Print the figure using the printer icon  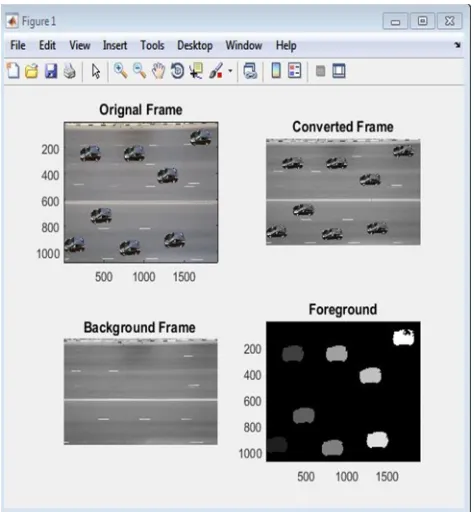70,71
